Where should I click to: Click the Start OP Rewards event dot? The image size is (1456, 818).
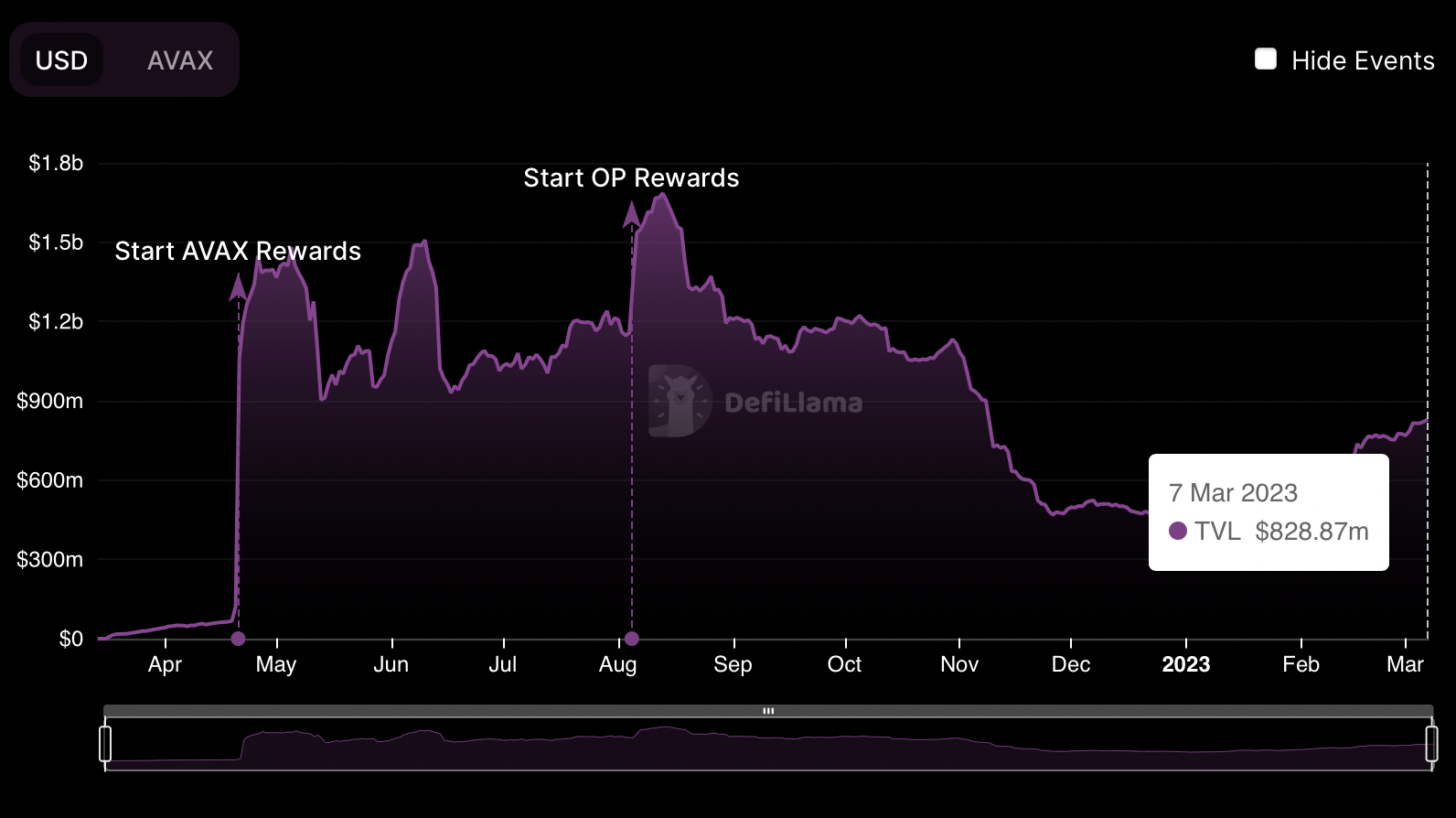coord(631,639)
